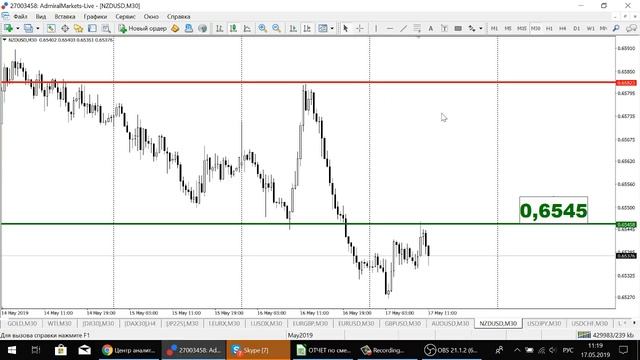
Task: Click the Profiles icon in the toolbar
Action: pyautogui.click(x=28, y=28)
